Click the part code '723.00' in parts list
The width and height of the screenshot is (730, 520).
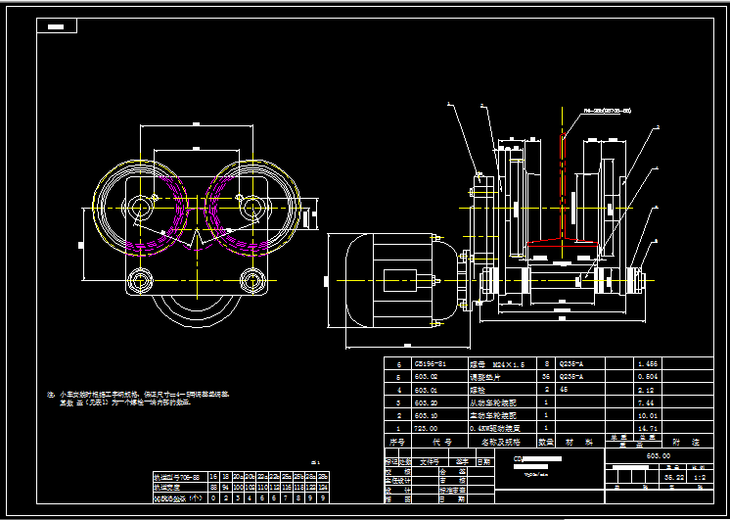[426, 428]
